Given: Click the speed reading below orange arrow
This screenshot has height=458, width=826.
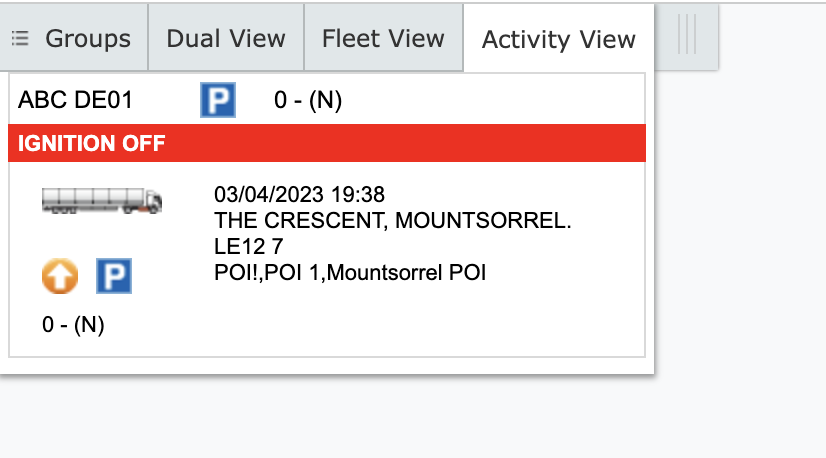Looking at the screenshot, I should coord(73,325).
